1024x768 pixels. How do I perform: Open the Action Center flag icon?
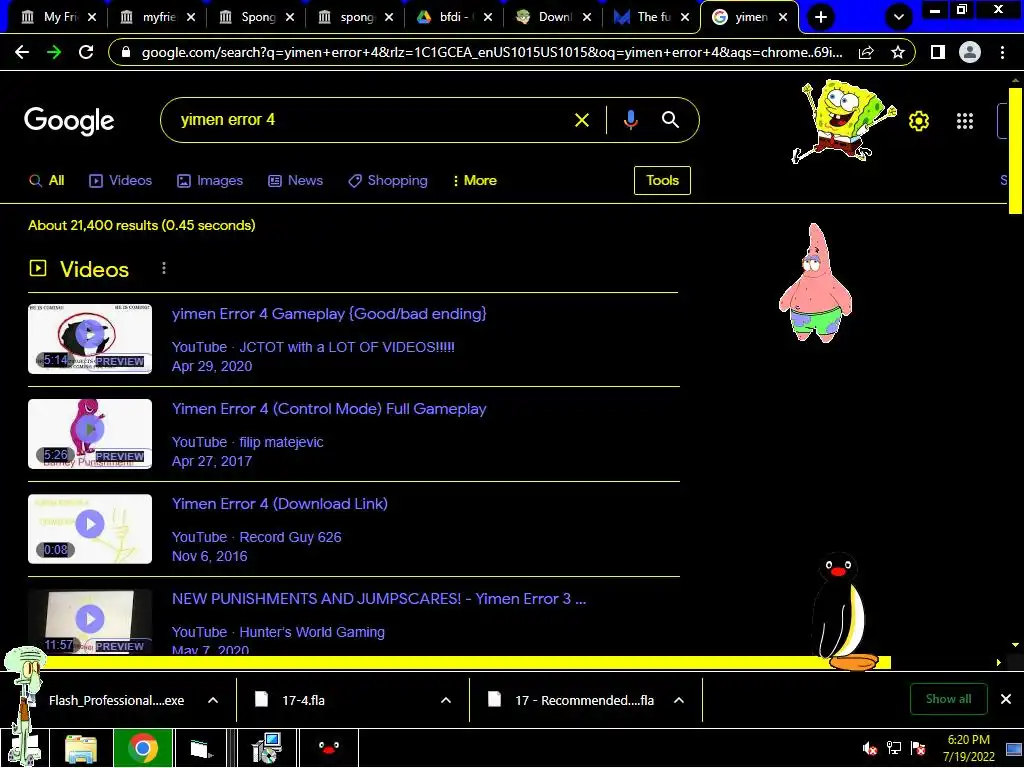pyautogui.click(x=918, y=748)
